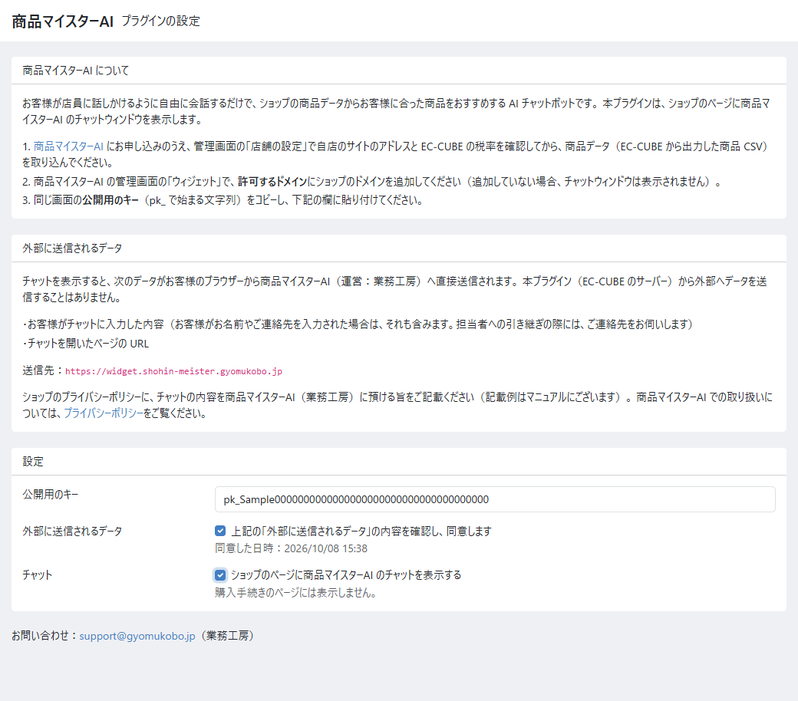Image resolution: width=798 pixels, height=701 pixels.
Task: Click the 商品マイスターAI について section header
Action: tap(75, 71)
